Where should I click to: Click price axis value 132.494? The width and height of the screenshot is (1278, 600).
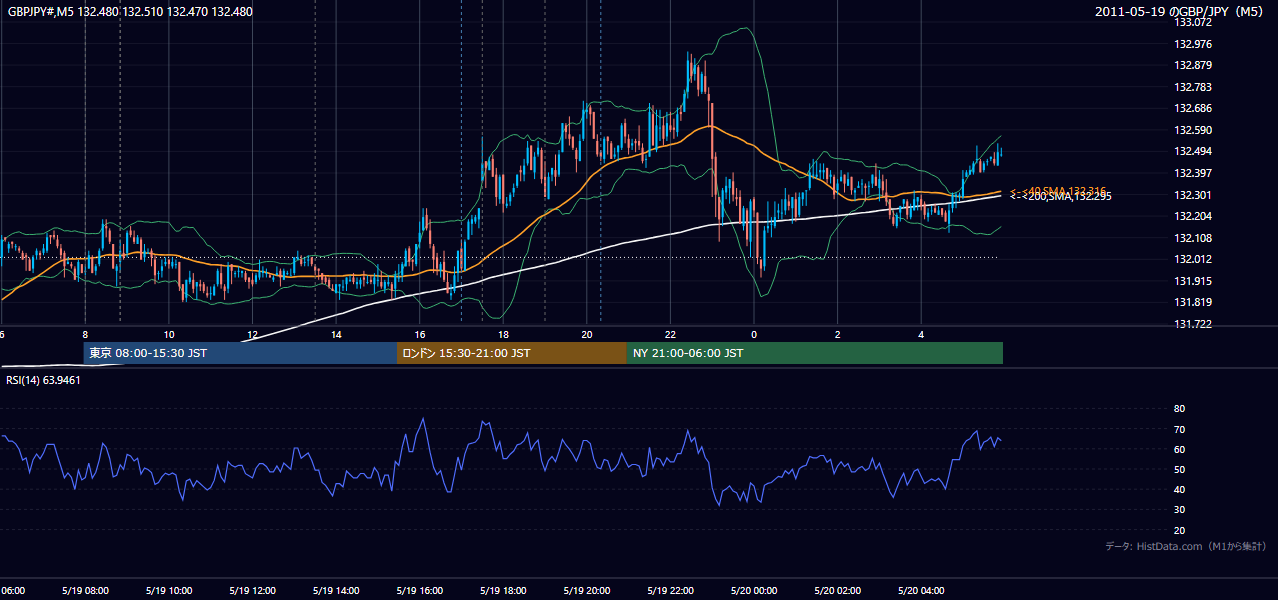[1192, 152]
